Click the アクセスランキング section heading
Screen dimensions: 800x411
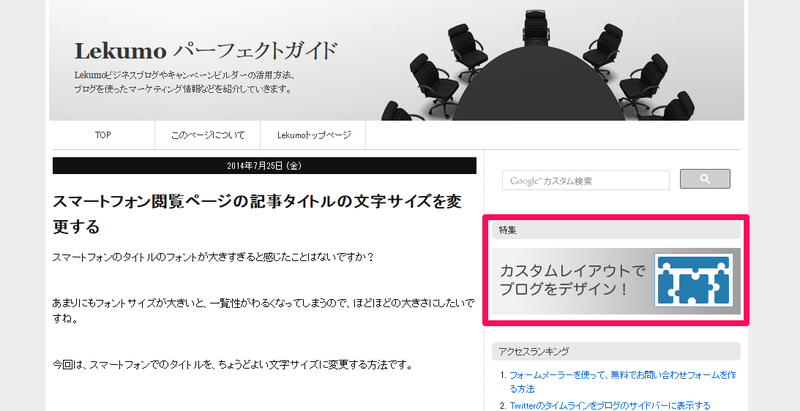pos(616,351)
